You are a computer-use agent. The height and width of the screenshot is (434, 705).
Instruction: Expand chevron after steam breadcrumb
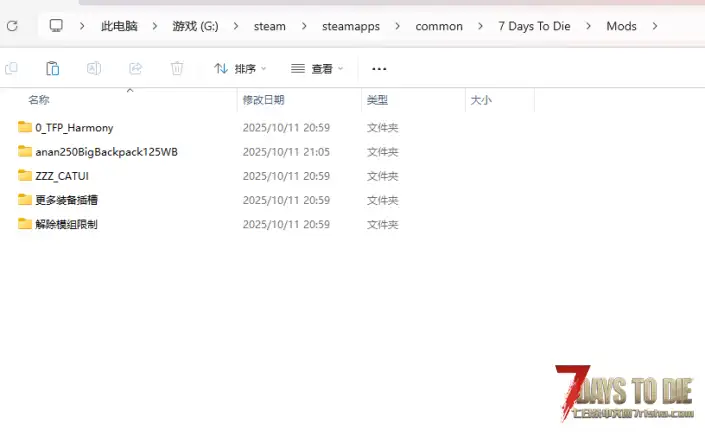pos(304,26)
